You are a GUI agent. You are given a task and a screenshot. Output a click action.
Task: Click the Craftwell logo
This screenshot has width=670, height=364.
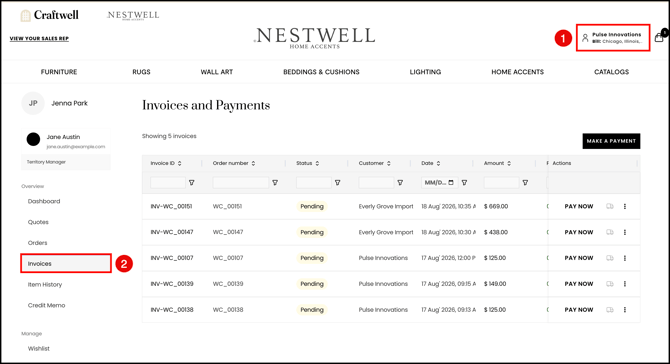point(50,15)
